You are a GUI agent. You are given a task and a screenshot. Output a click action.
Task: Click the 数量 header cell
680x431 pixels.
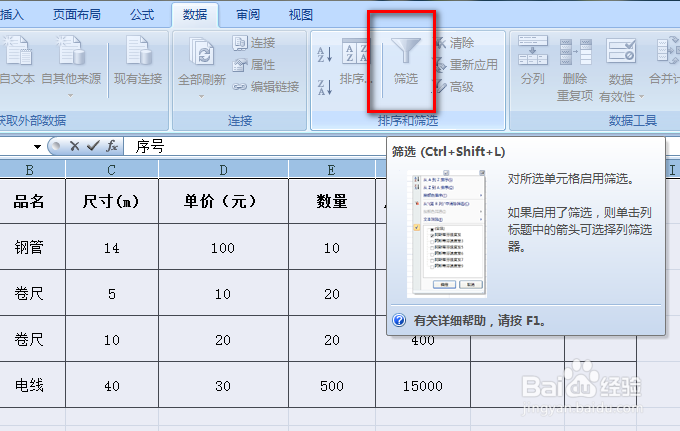click(x=332, y=201)
